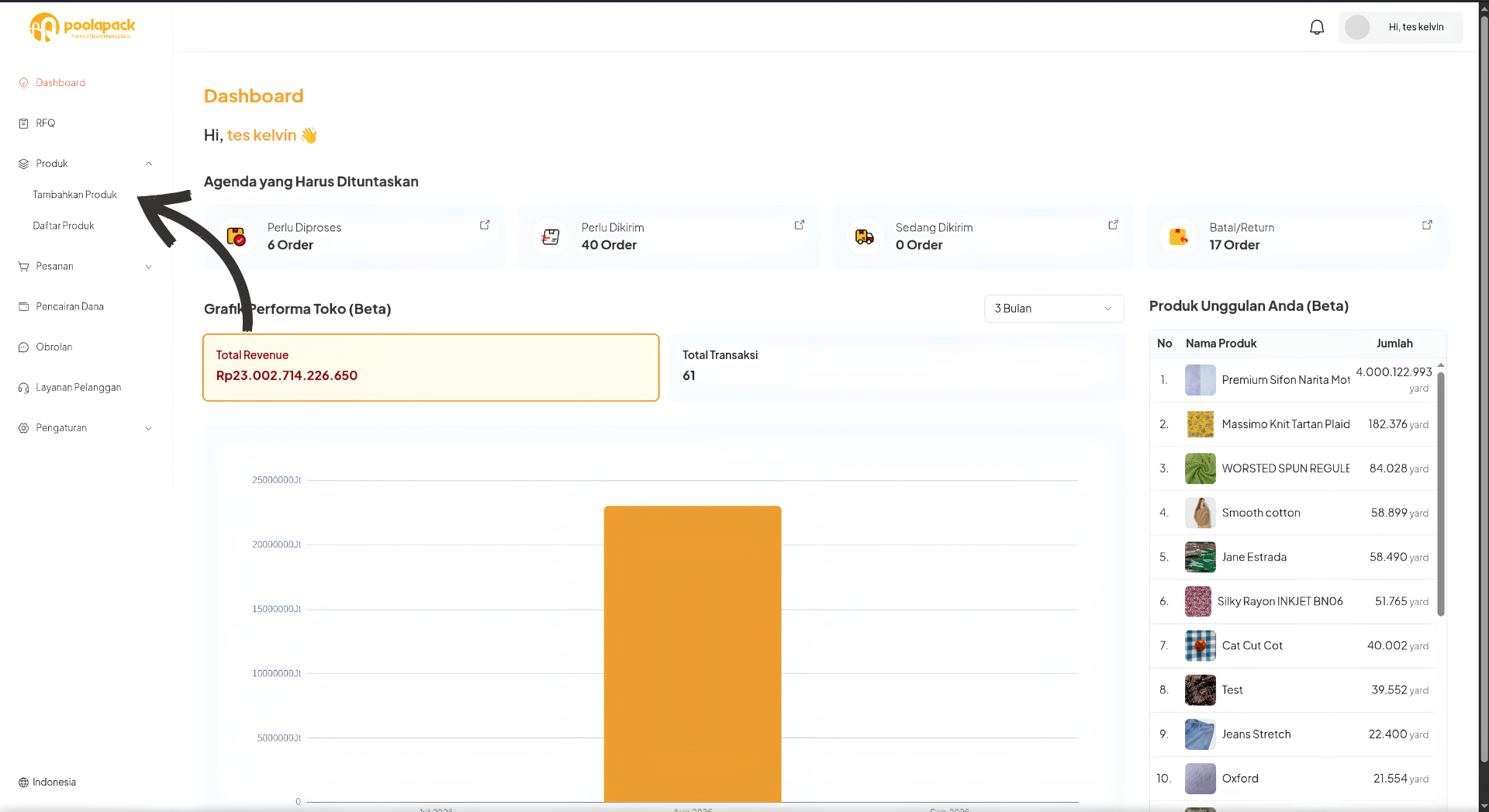Click the poolapack logo
This screenshot has height=812, width=1489.
coord(83,27)
